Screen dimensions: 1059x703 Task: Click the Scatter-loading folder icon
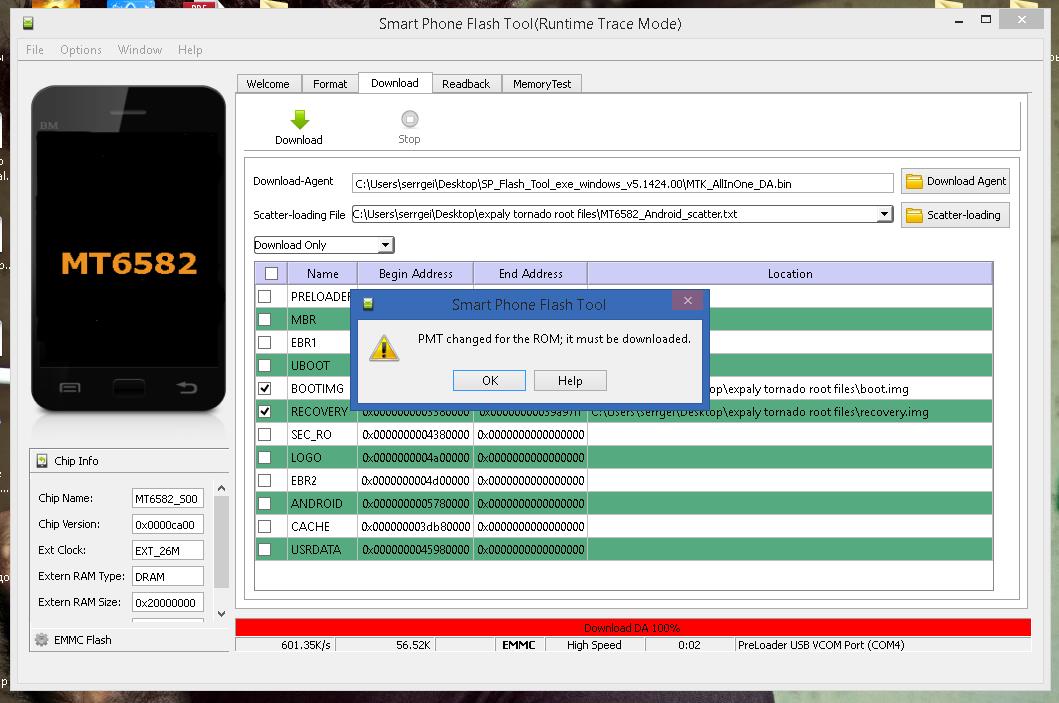914,215
